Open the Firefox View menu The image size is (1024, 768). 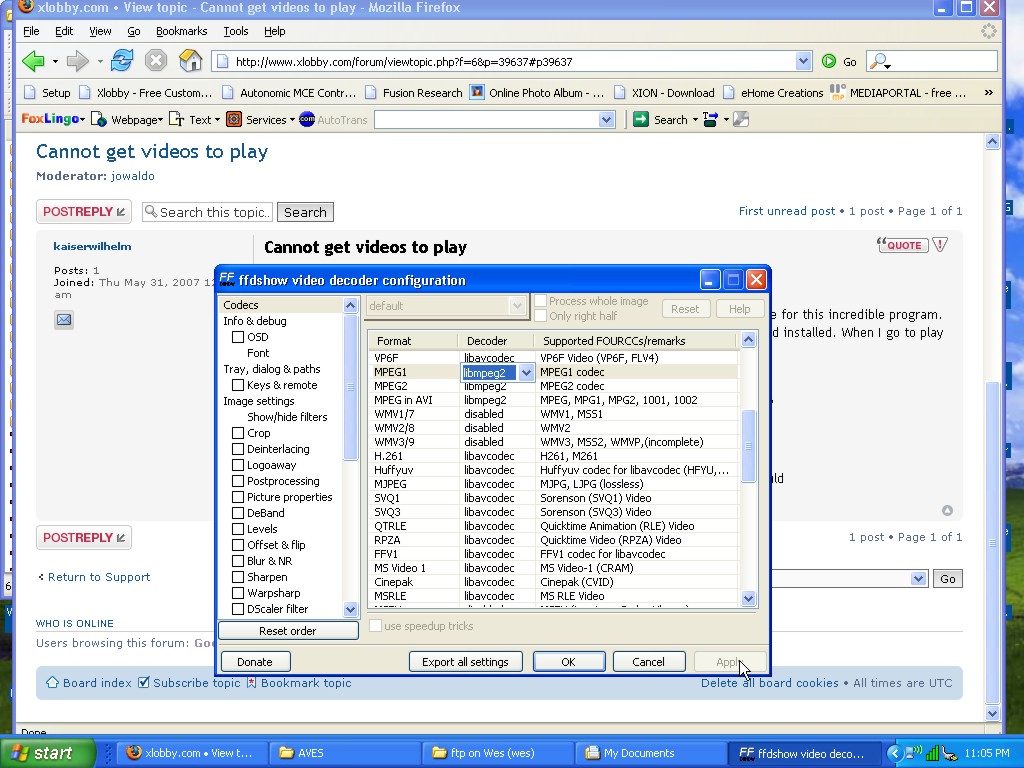point(100,31)
